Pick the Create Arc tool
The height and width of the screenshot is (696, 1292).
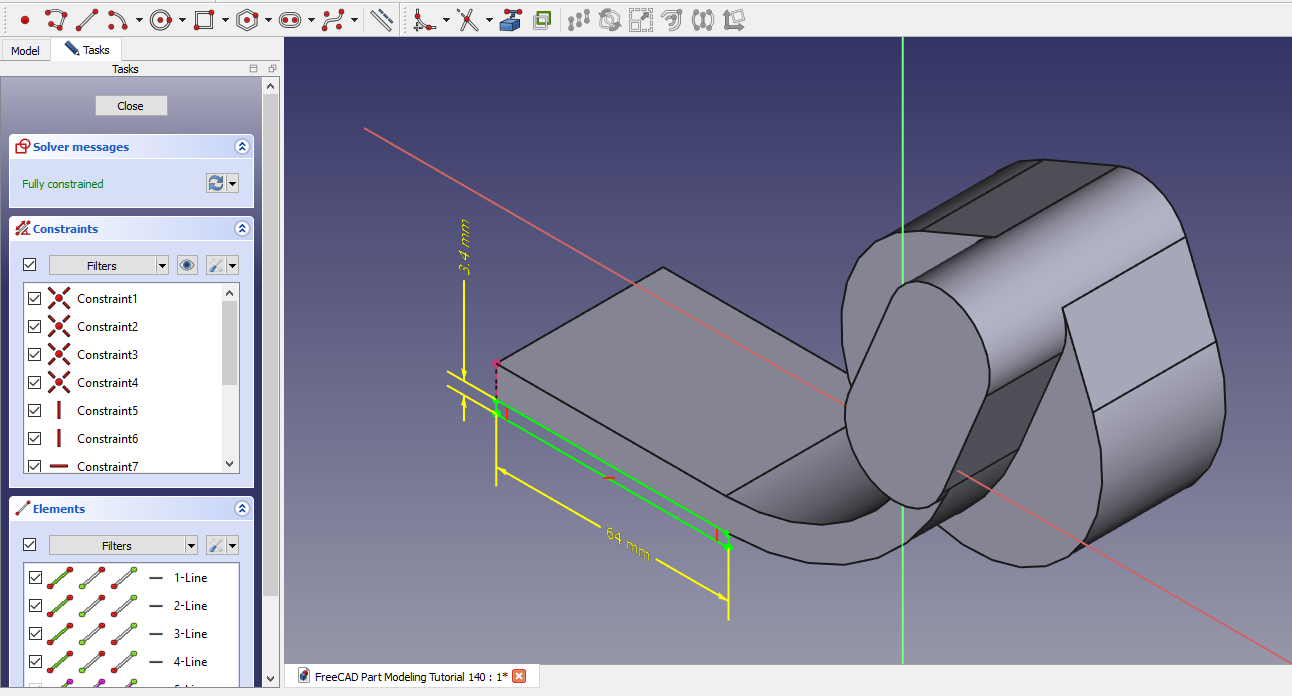click(x=118, y=19)
